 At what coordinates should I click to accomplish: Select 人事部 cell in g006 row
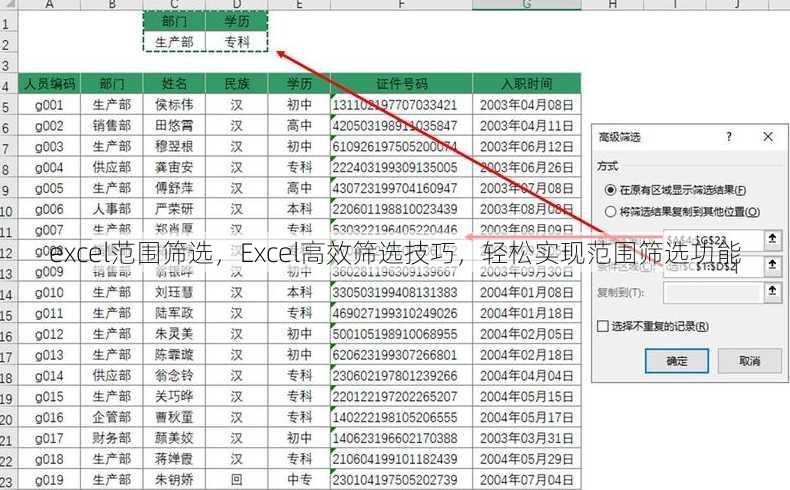[112, 209]
